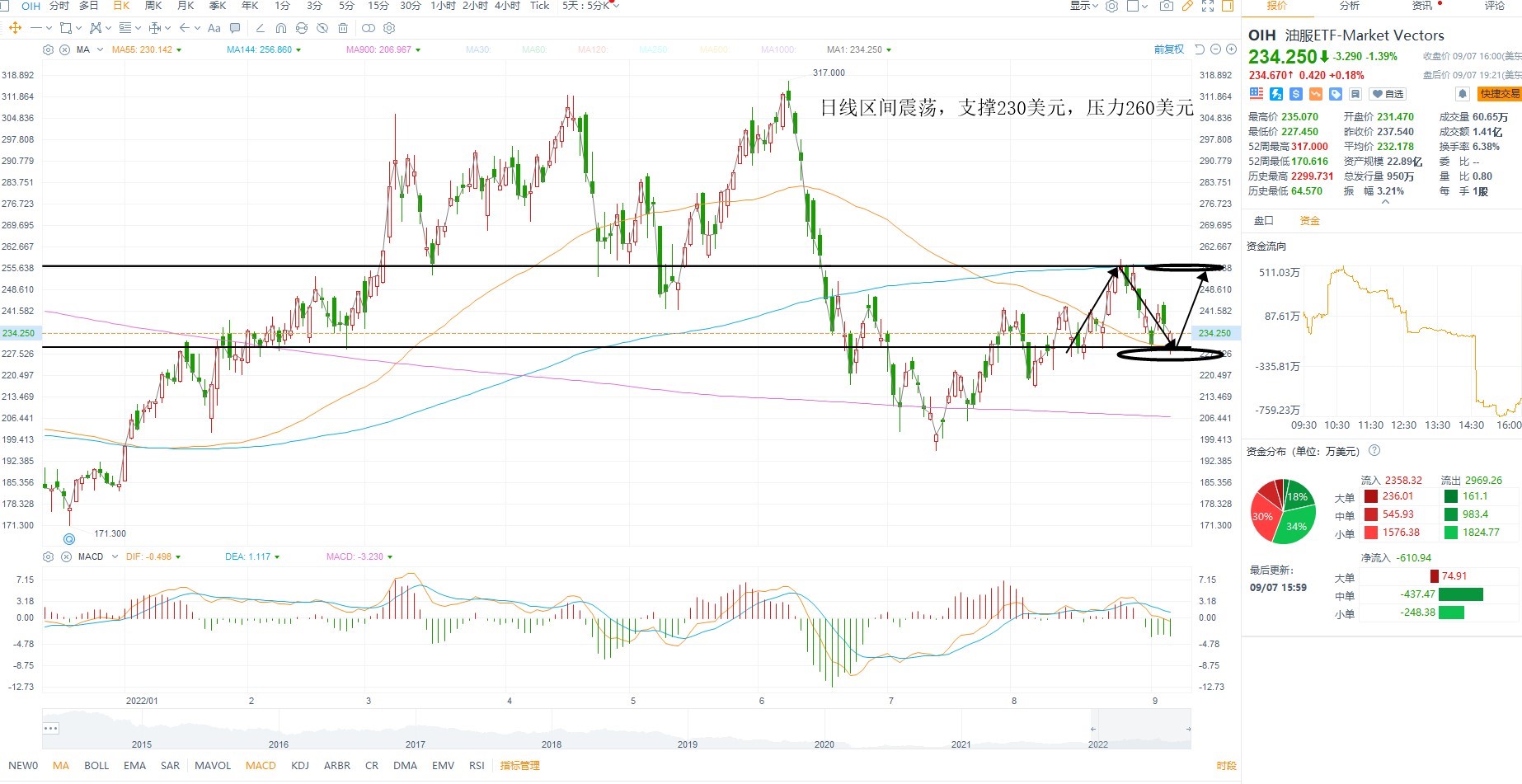Click the zoom in plus icon
1522x784 pixels.
[x=1231, y=49]
